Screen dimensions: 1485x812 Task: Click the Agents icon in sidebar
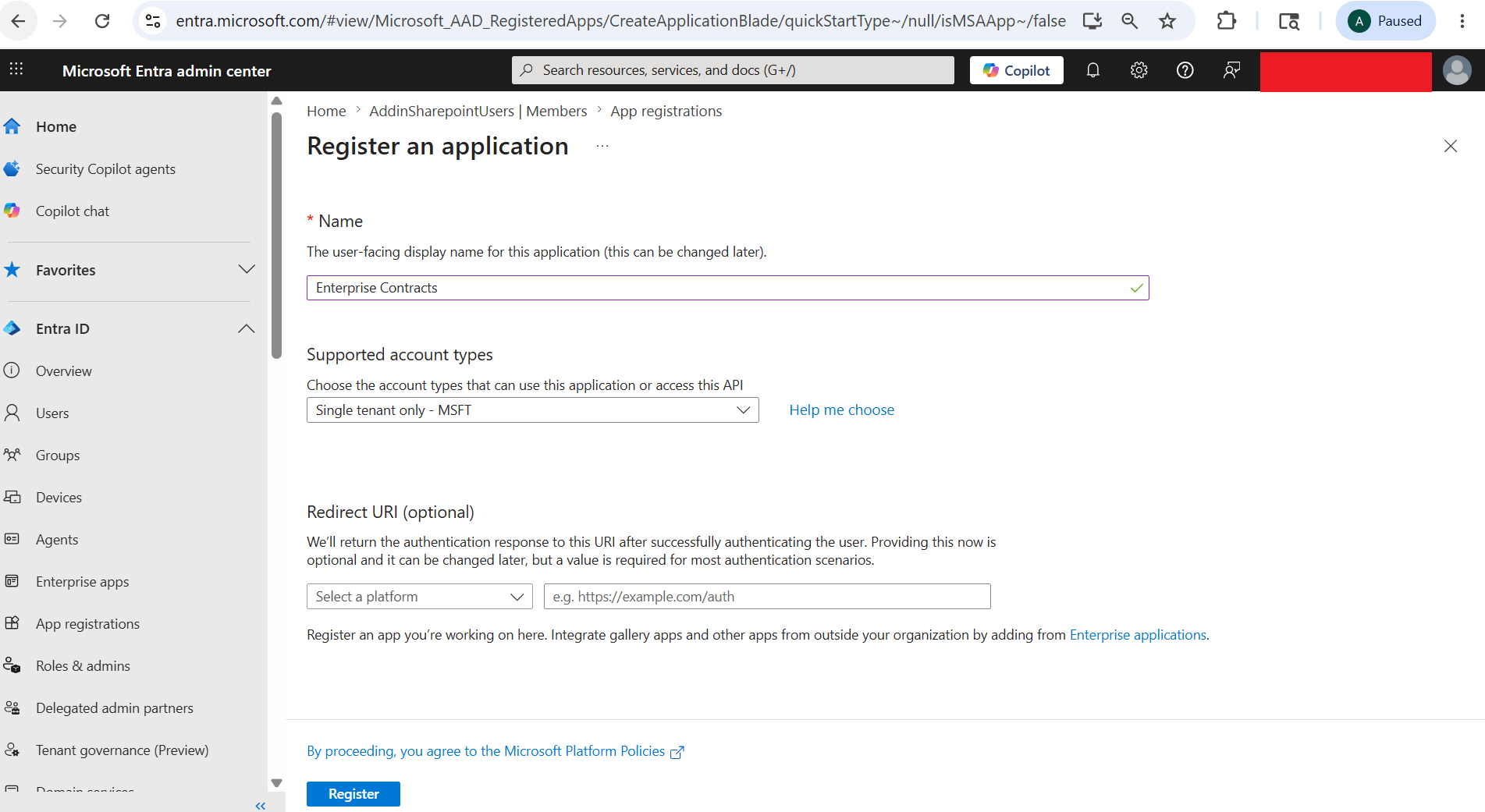tap(12, 539)
